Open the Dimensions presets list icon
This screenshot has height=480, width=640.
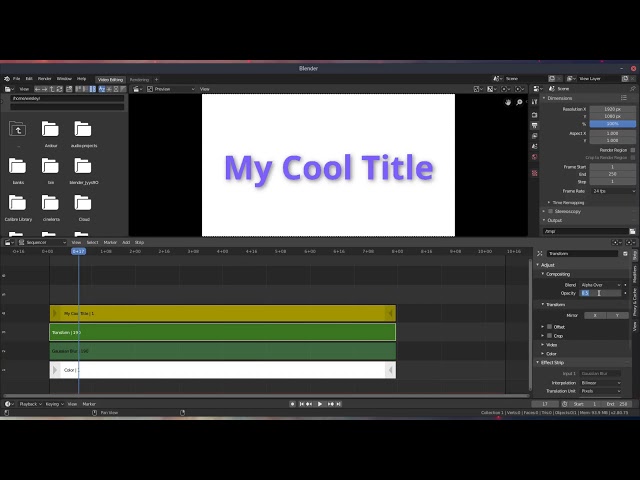coord(624,98)
